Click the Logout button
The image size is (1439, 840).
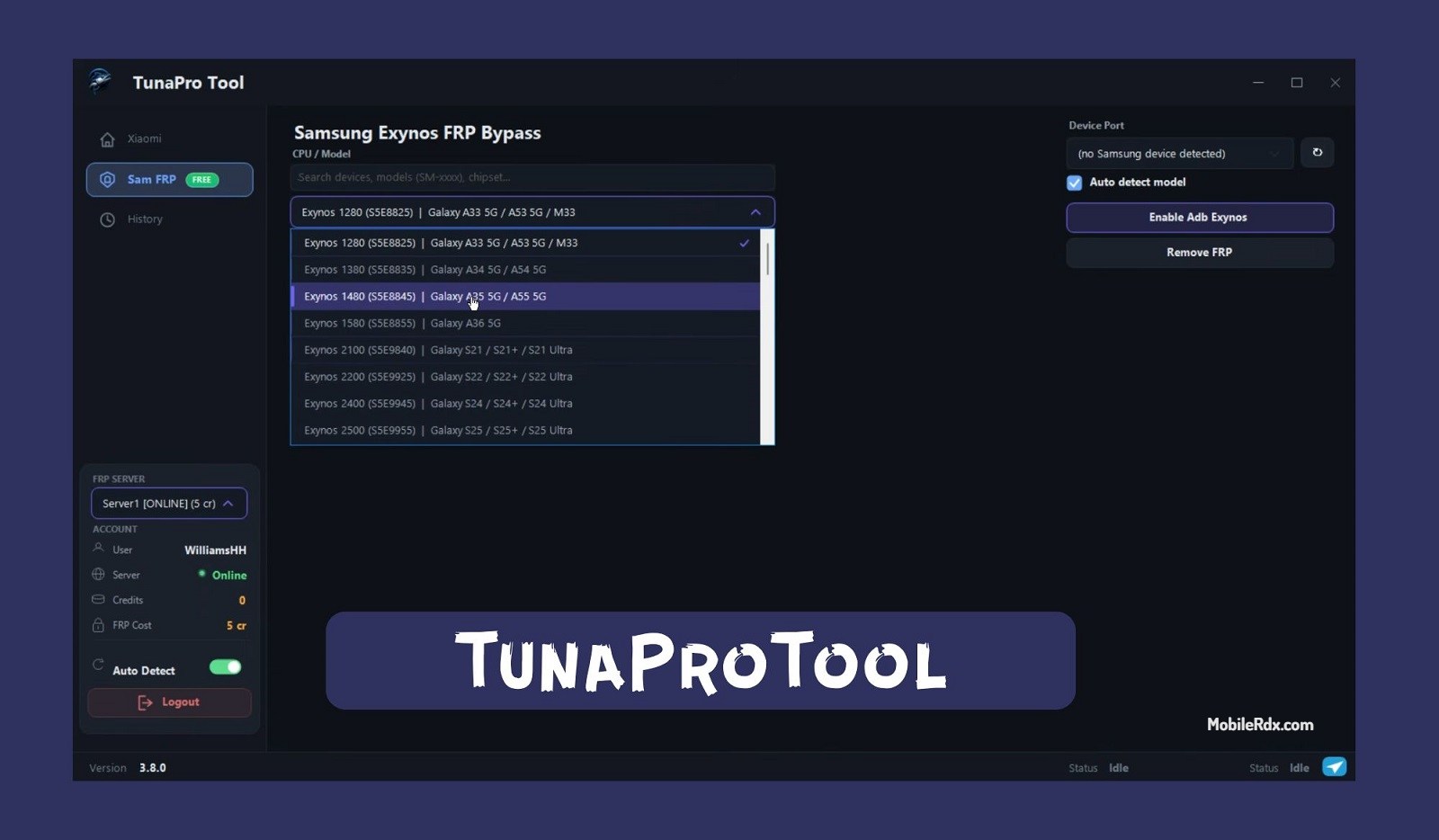coord(169,702)
